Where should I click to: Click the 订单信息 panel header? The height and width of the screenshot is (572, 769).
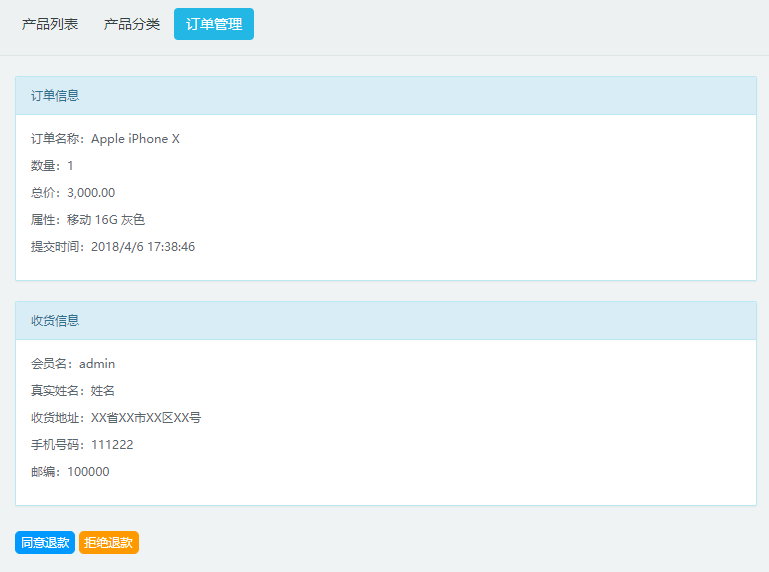(385, 96)
